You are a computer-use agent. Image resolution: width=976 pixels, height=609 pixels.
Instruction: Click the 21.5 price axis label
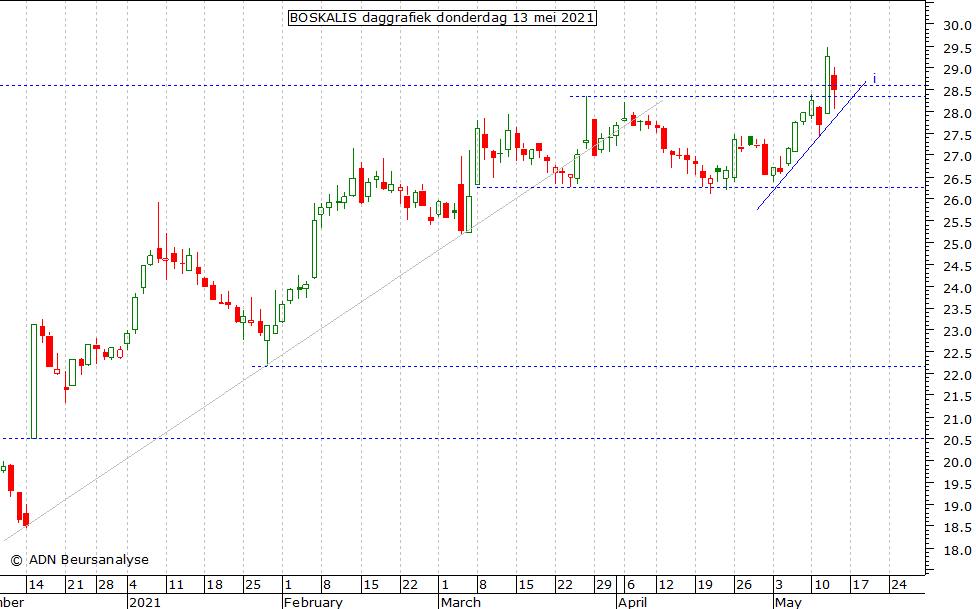(957, 397)
